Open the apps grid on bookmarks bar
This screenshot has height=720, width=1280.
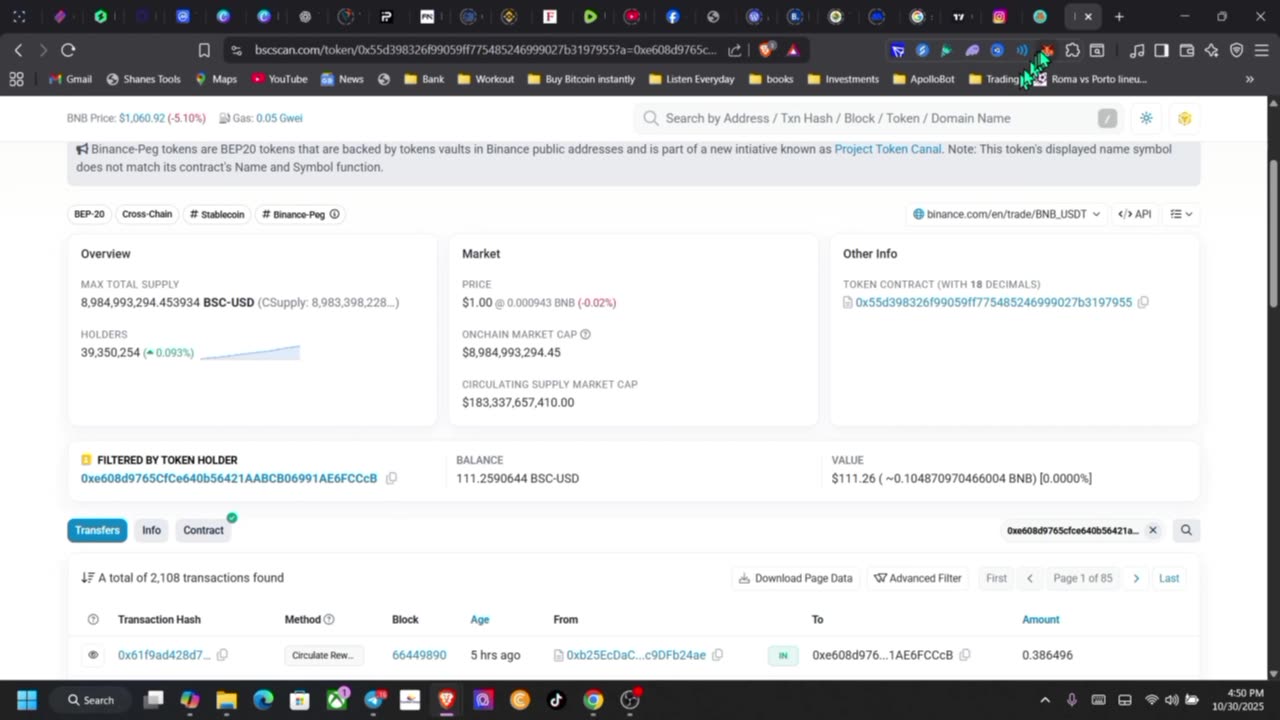click(x=16, y=79)
